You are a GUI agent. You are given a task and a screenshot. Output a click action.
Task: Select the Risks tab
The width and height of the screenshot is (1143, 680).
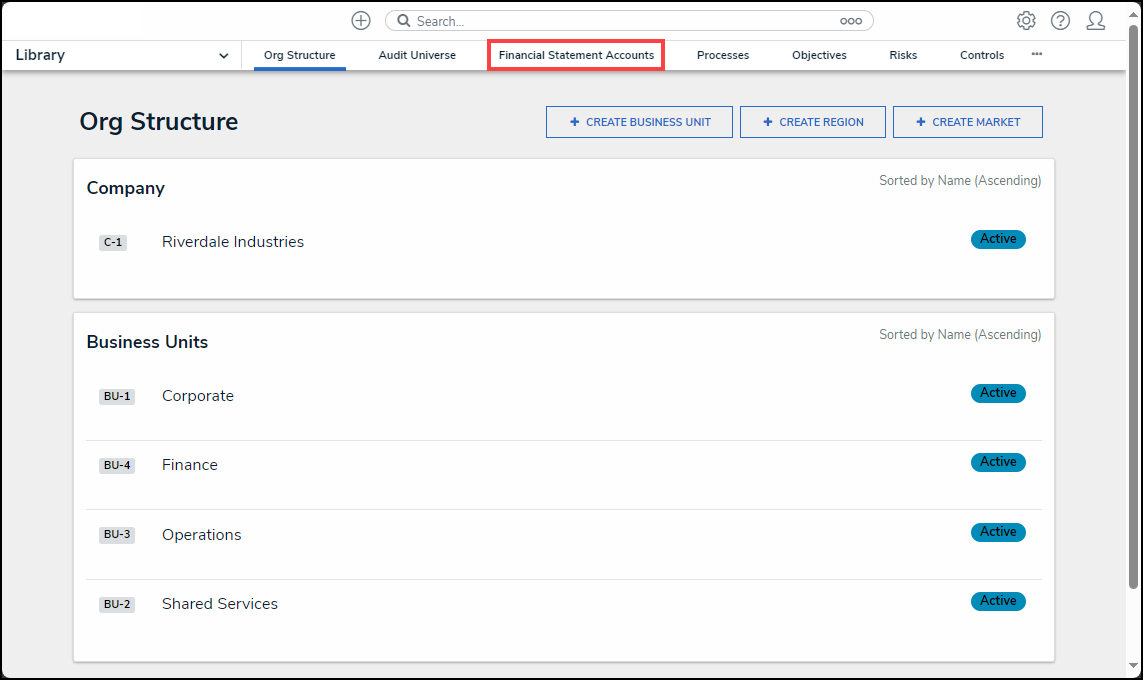[903, 56]
